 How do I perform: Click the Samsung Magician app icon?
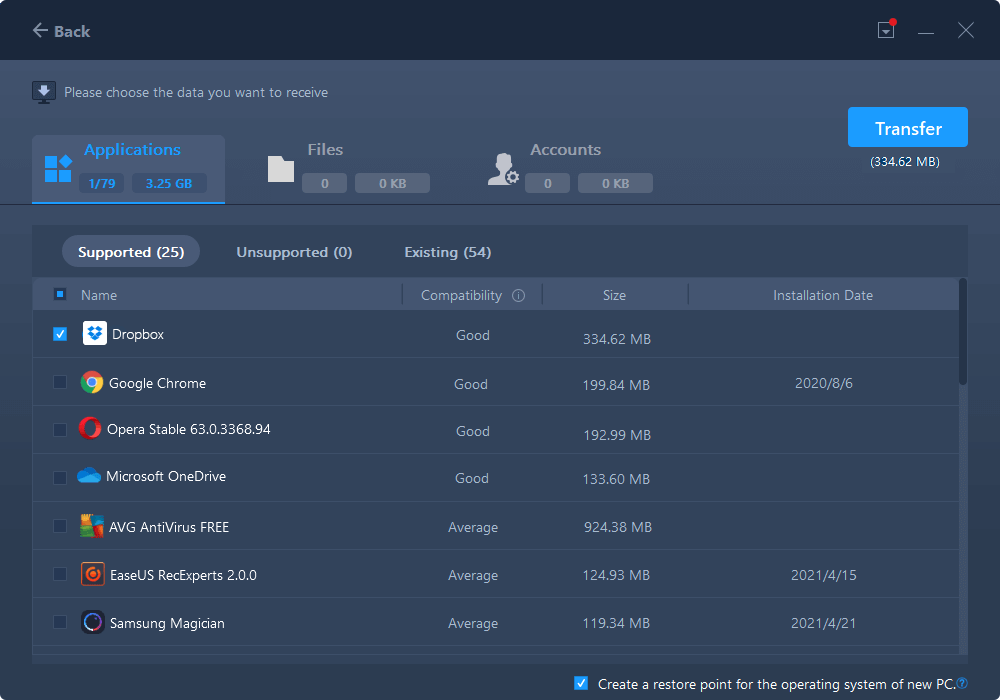(94, 621)
